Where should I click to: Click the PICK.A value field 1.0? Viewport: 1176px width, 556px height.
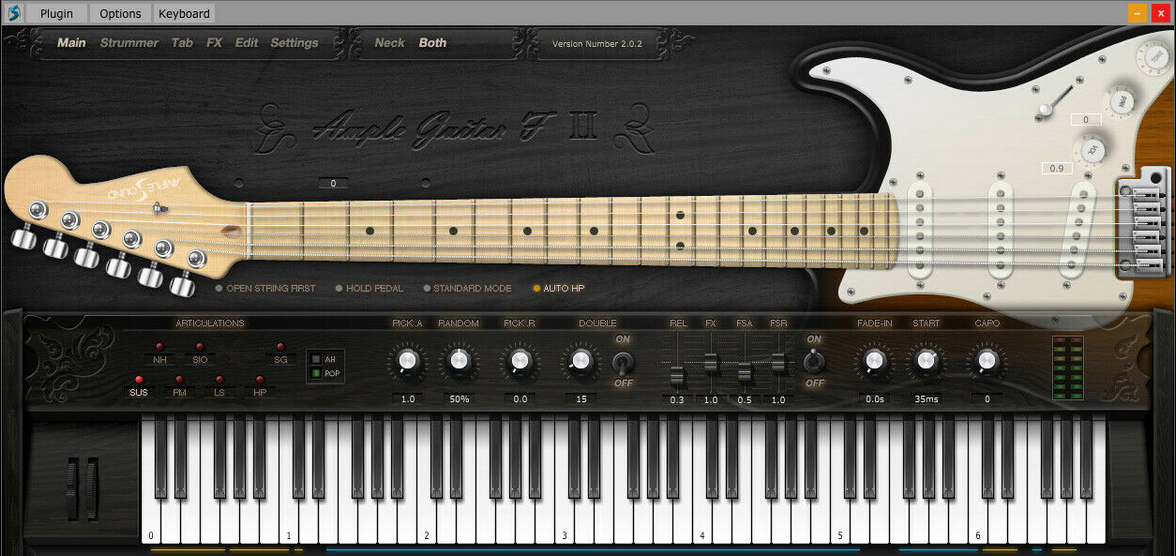coord(407,399)
